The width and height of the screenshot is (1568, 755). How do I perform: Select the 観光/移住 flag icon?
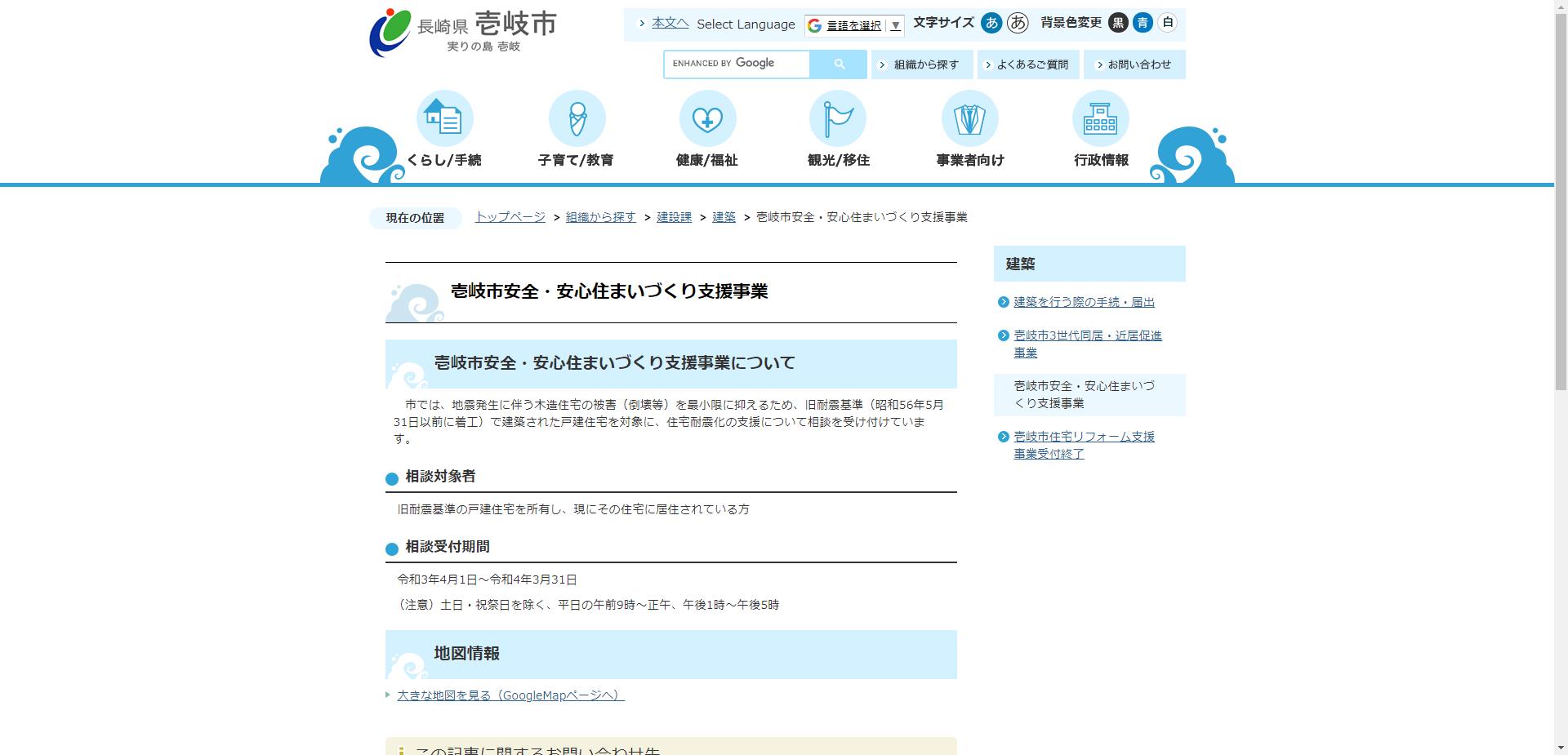[x=839, y=118]
